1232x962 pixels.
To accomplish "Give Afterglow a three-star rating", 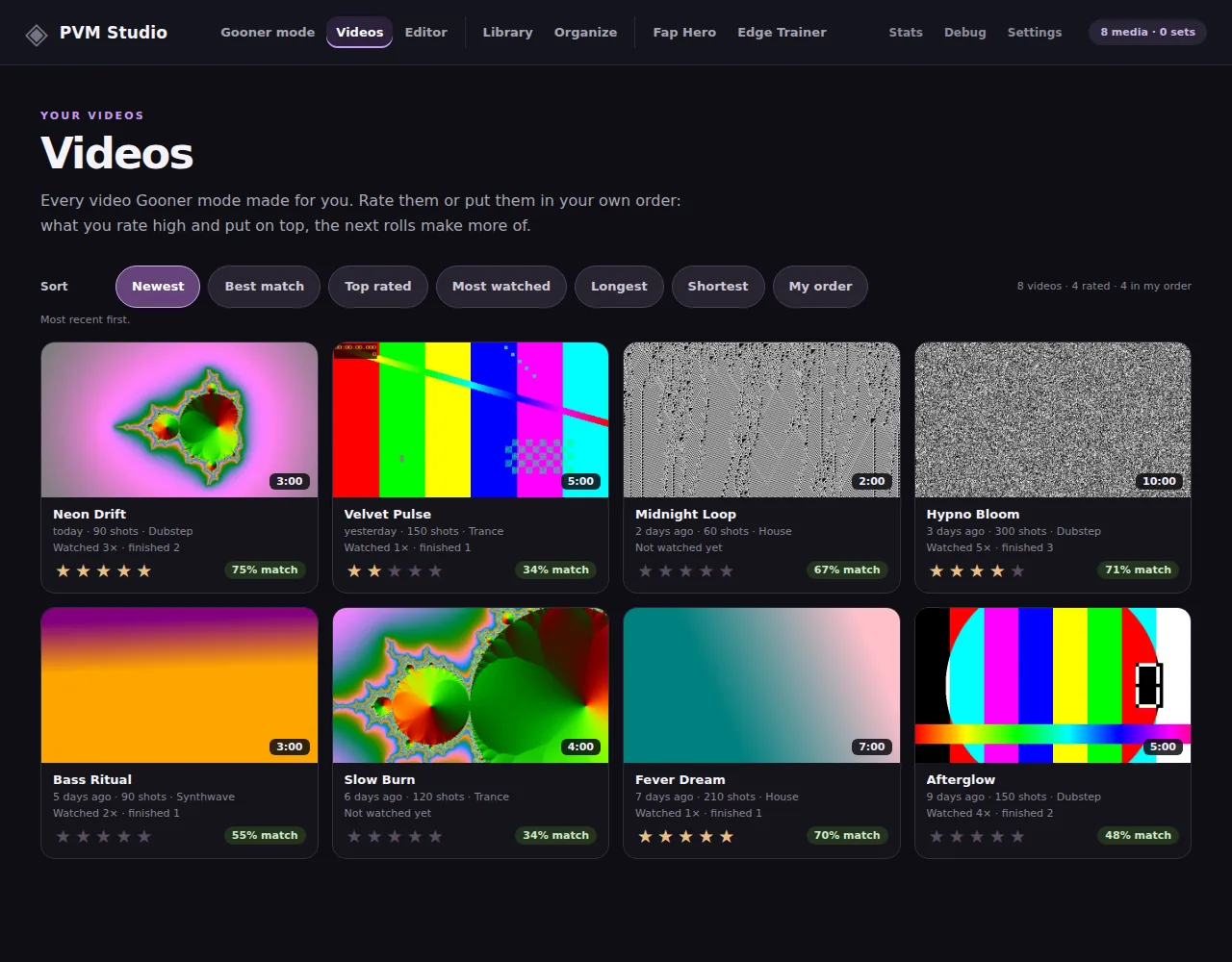I will (977, 836).
